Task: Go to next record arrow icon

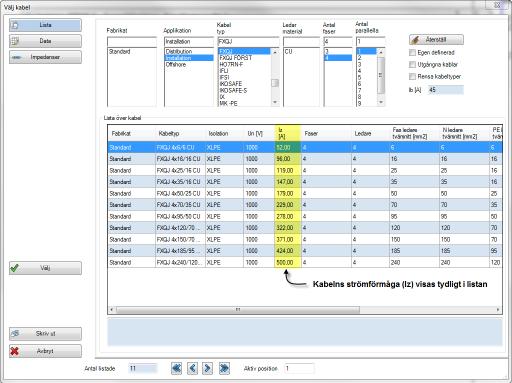Action: (207, 368)
